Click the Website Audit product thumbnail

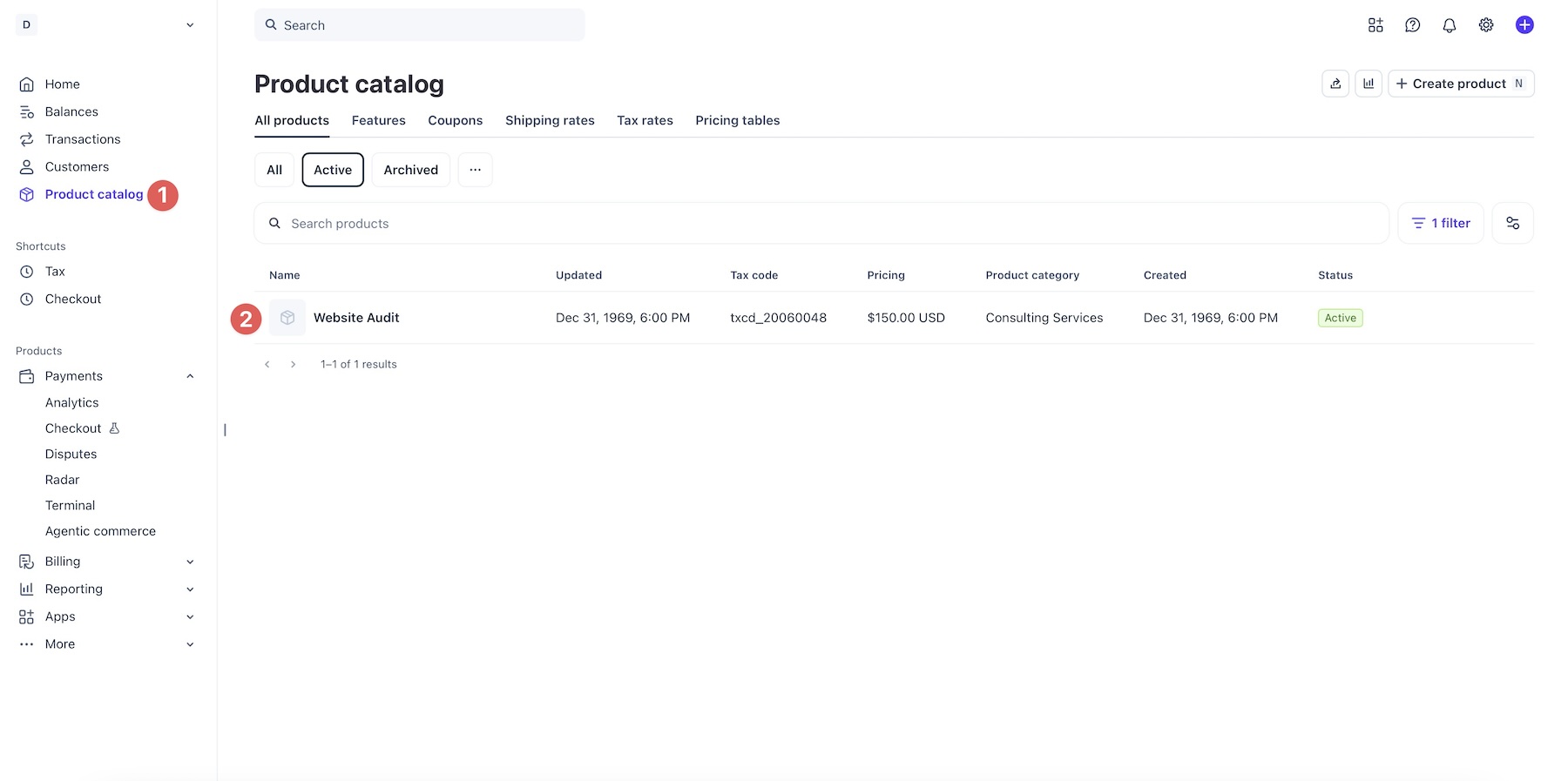pos(287,318)
